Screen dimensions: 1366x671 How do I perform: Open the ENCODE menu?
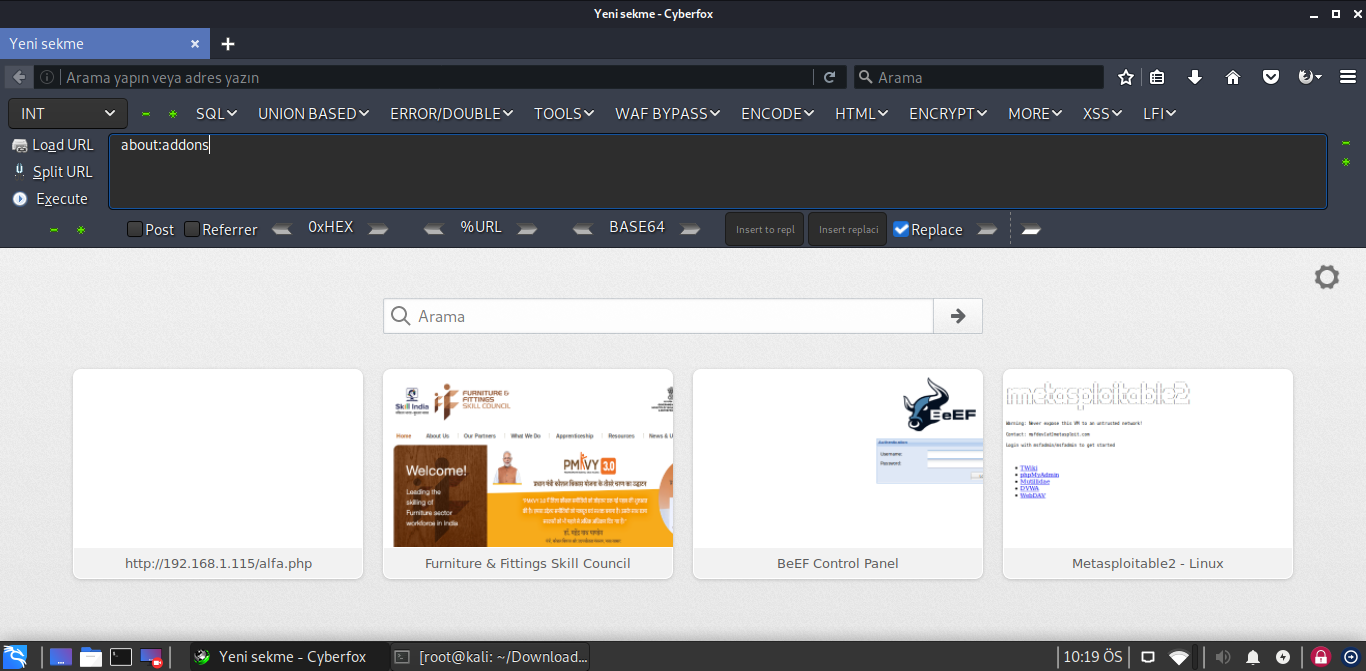(x=777, y=114)
